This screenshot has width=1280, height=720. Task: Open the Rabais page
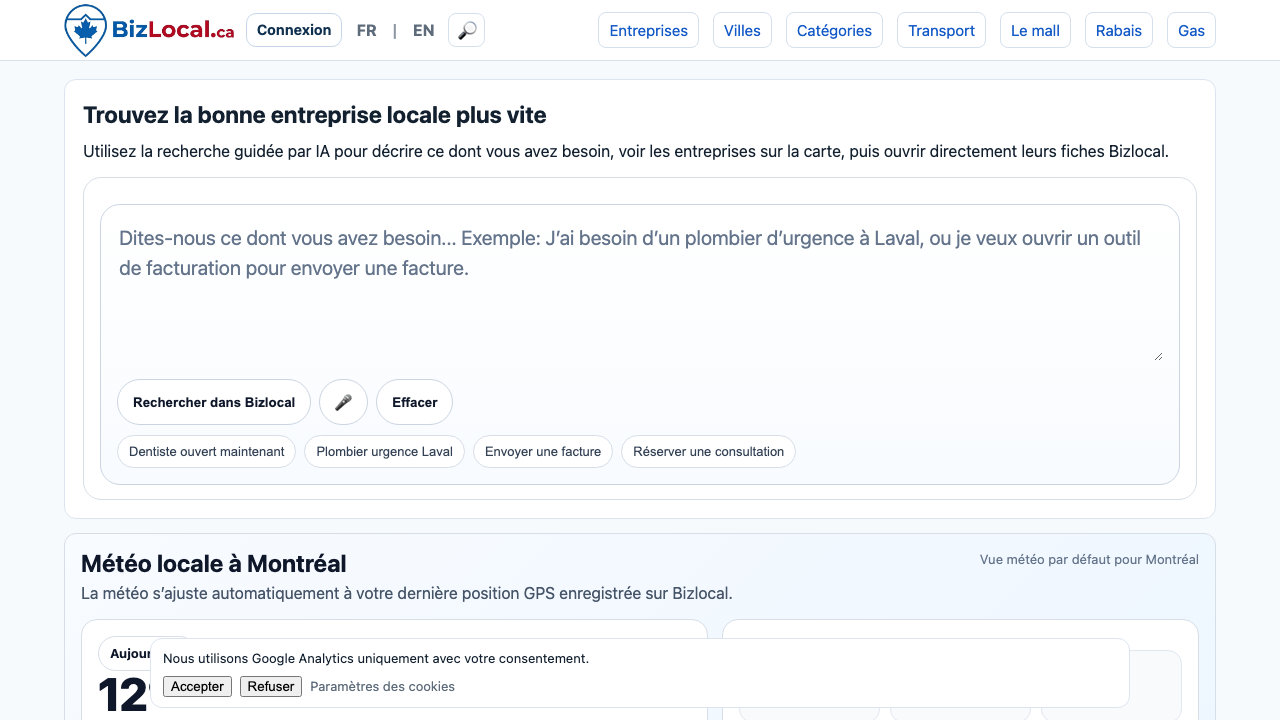coord(1118,30)
